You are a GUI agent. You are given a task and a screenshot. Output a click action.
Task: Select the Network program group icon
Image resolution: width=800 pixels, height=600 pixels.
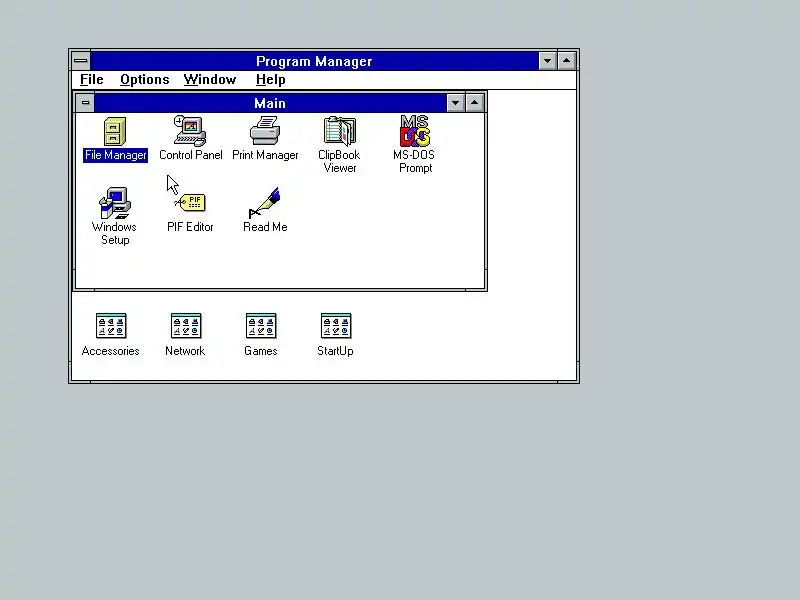point(186,326)
